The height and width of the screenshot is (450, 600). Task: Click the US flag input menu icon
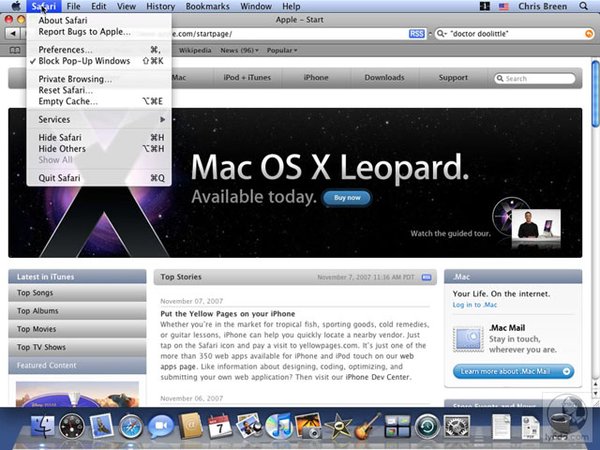504,7
